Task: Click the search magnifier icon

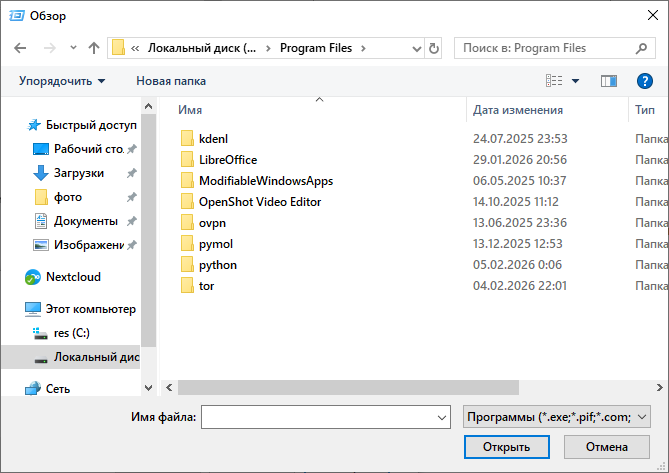Action: tap(639, 48)
